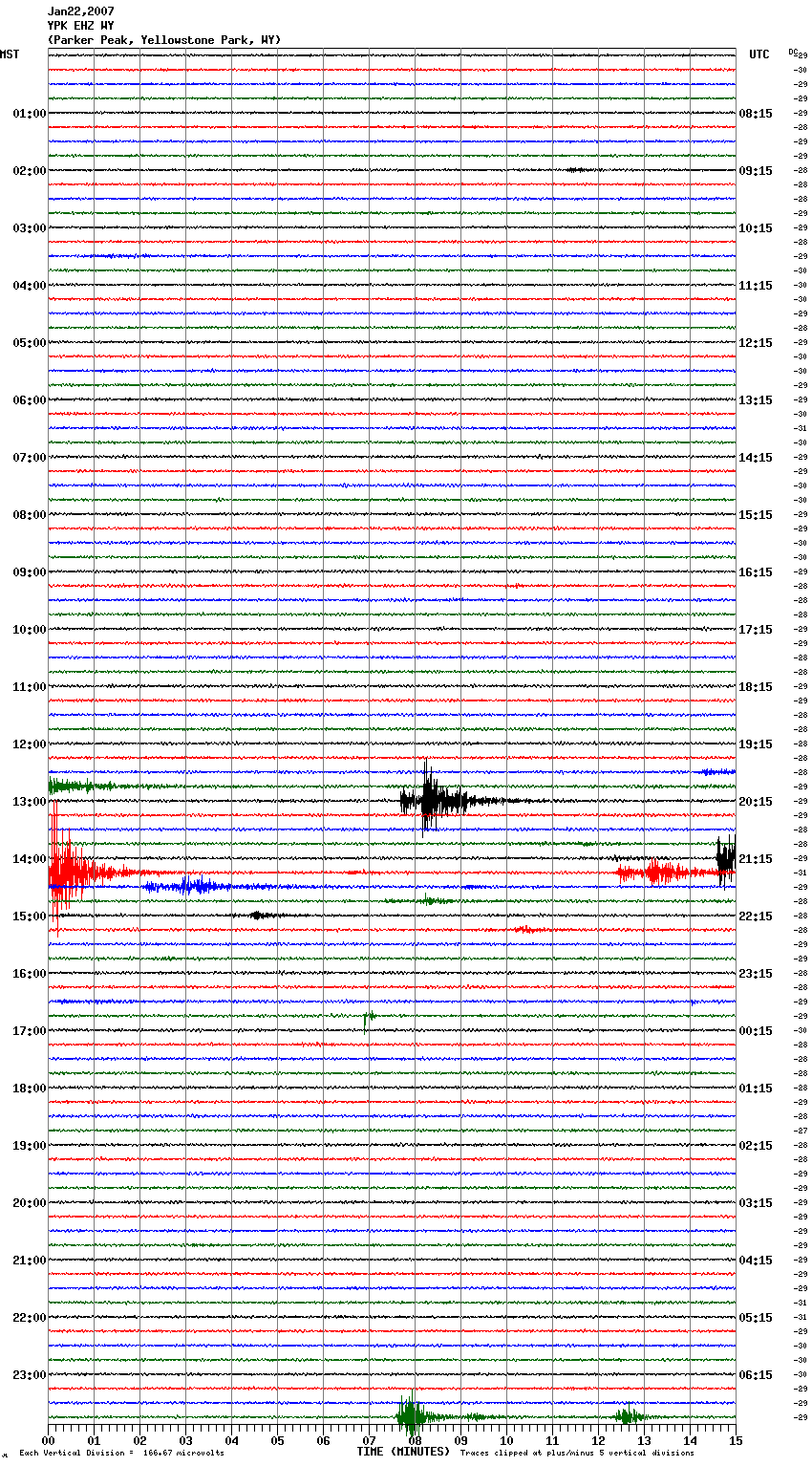Select the 11:00 MST time label
The image size is (812, 1466).
tap(30, 687)
